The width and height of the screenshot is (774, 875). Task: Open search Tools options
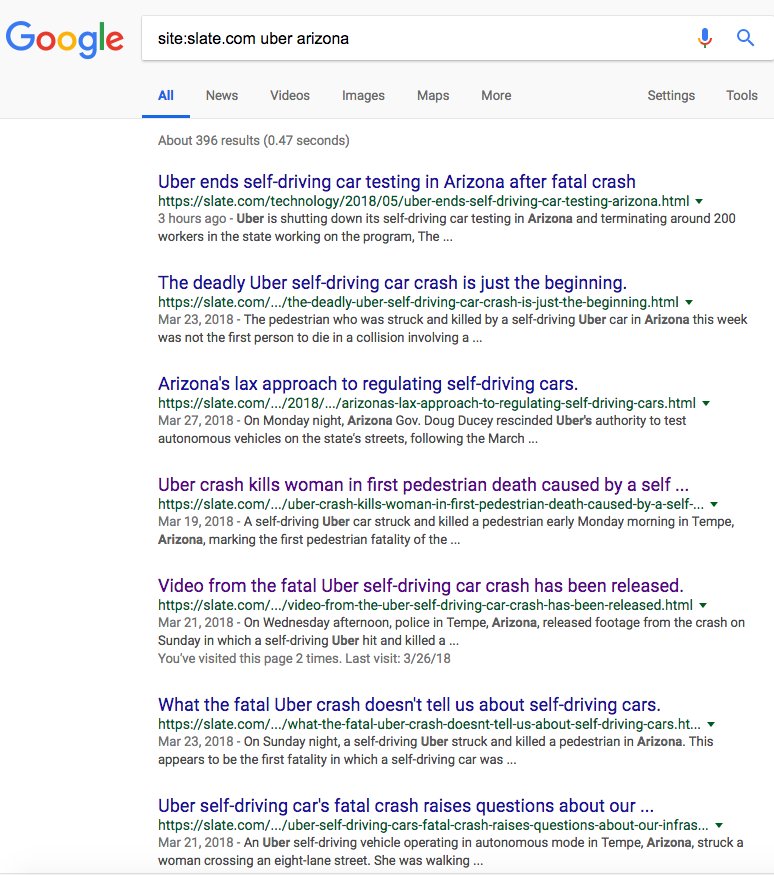(x=742, y=95)
